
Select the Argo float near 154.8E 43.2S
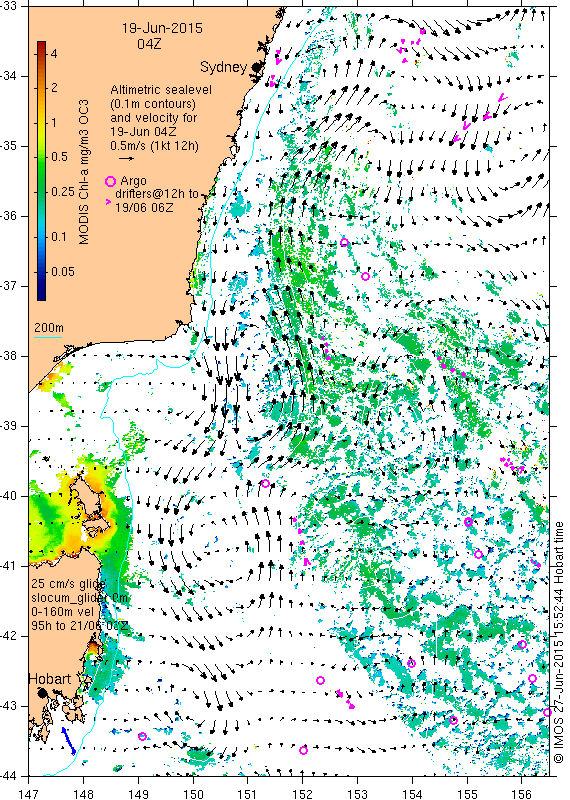pos(453,720)
